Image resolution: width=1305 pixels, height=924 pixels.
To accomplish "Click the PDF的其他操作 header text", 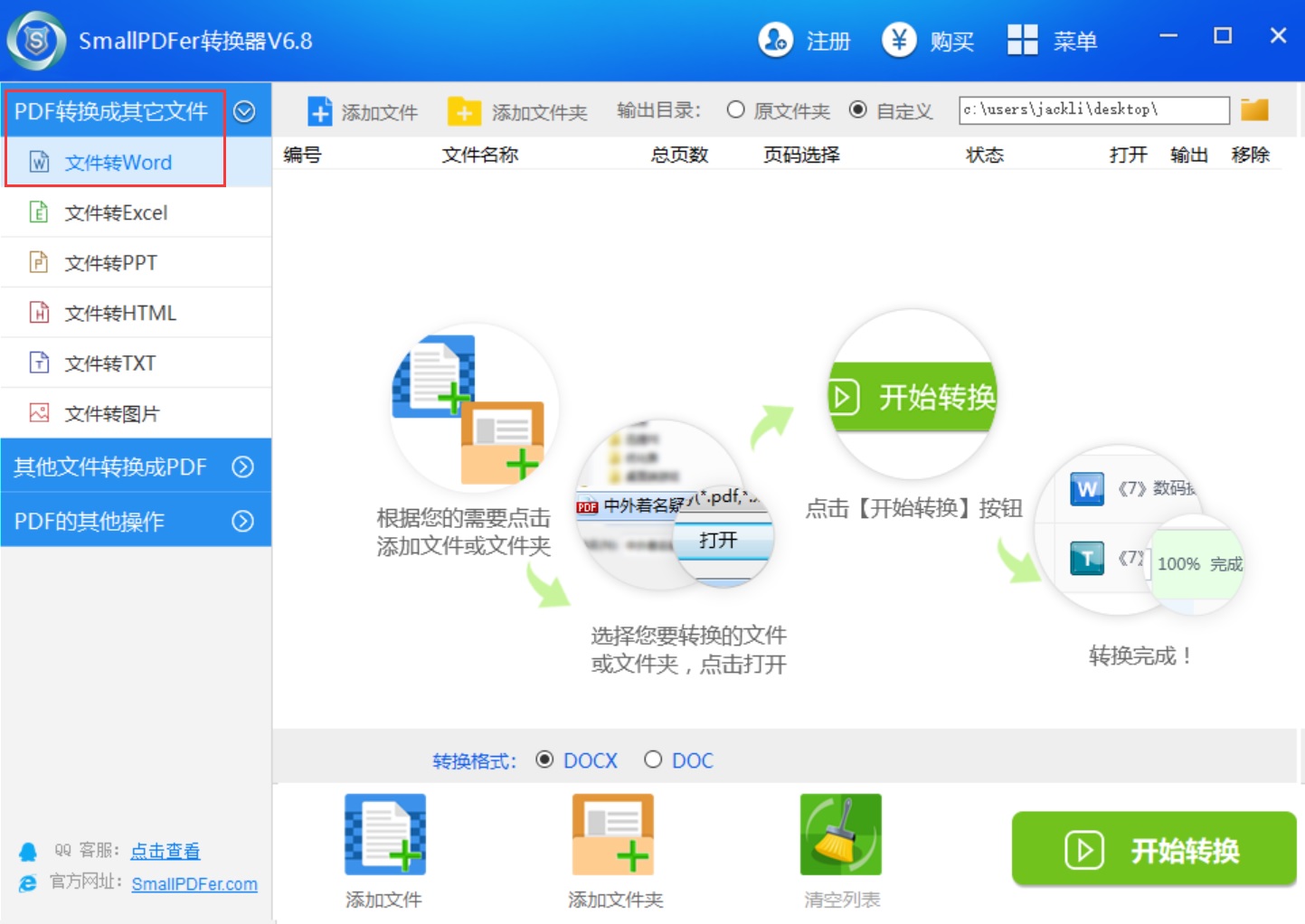I will (90, 521).
